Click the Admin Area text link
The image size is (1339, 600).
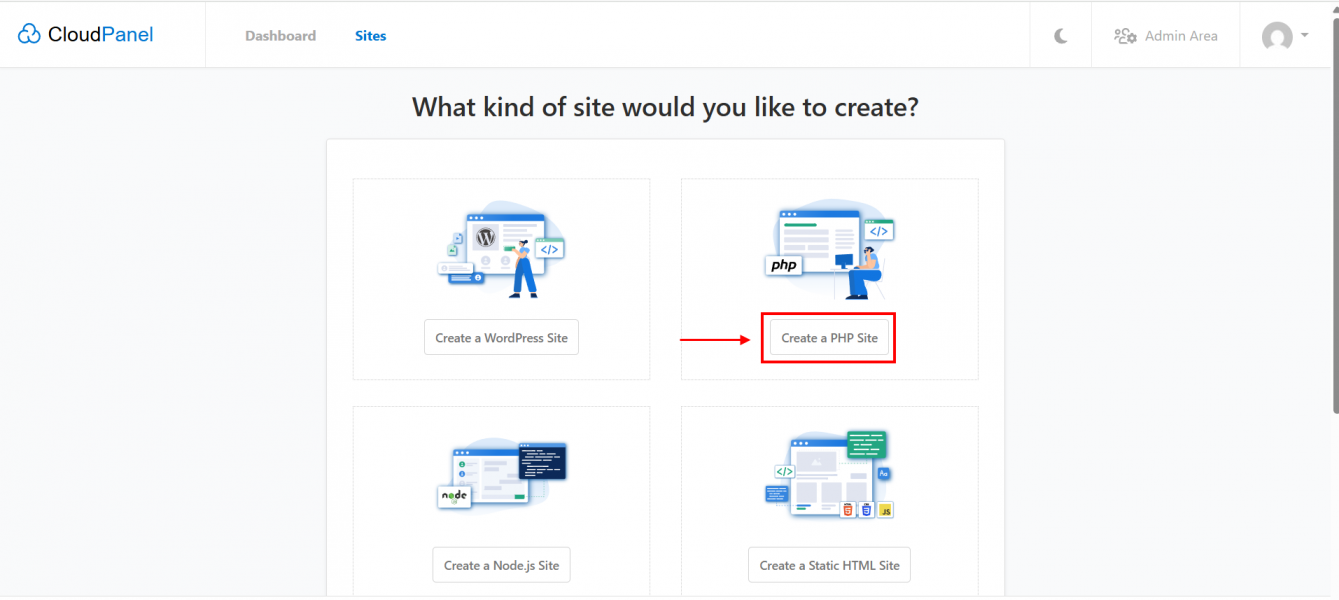coord(1181,36)
